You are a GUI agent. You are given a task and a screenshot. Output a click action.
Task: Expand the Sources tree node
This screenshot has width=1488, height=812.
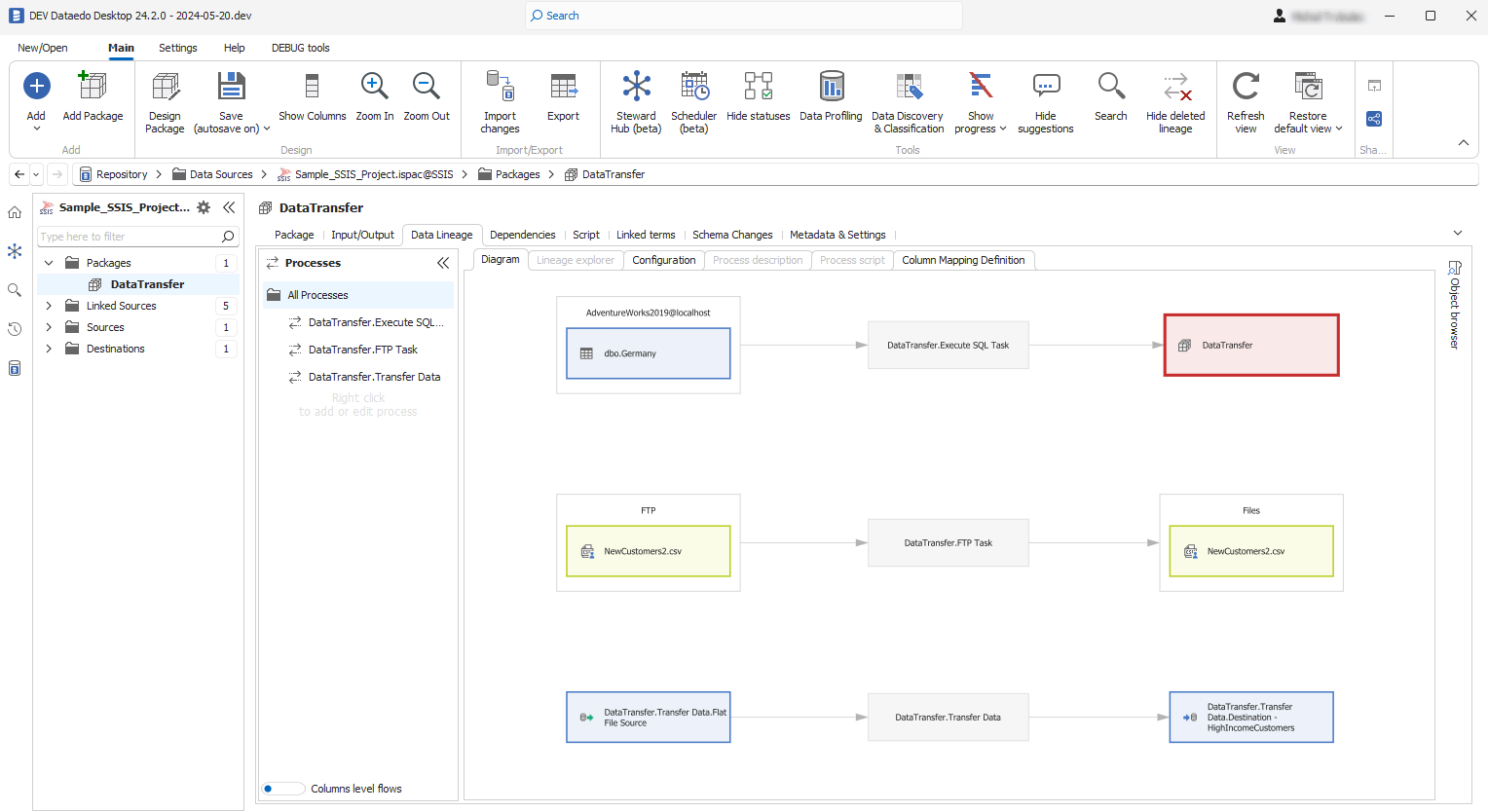pyautogui.click(x=49, y=327)
